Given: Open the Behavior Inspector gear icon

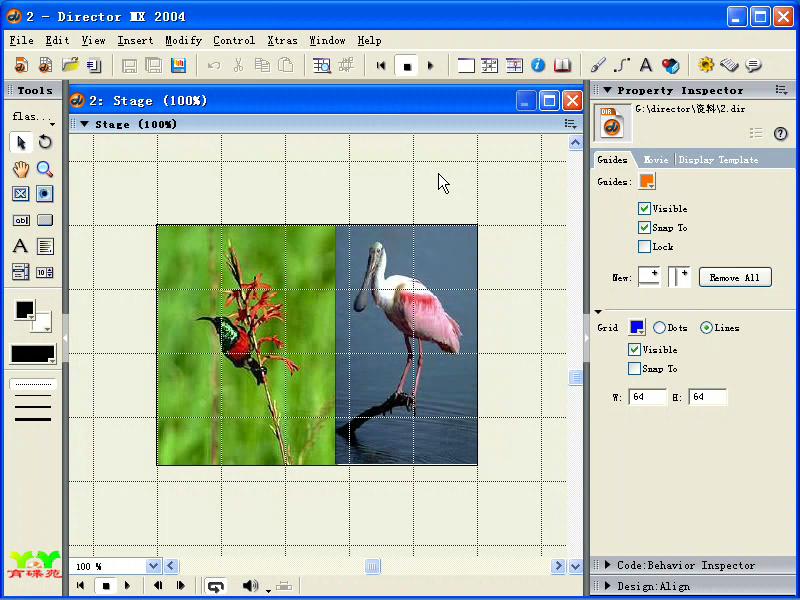Looking at the screenshot, I should [x=706, y=65].
